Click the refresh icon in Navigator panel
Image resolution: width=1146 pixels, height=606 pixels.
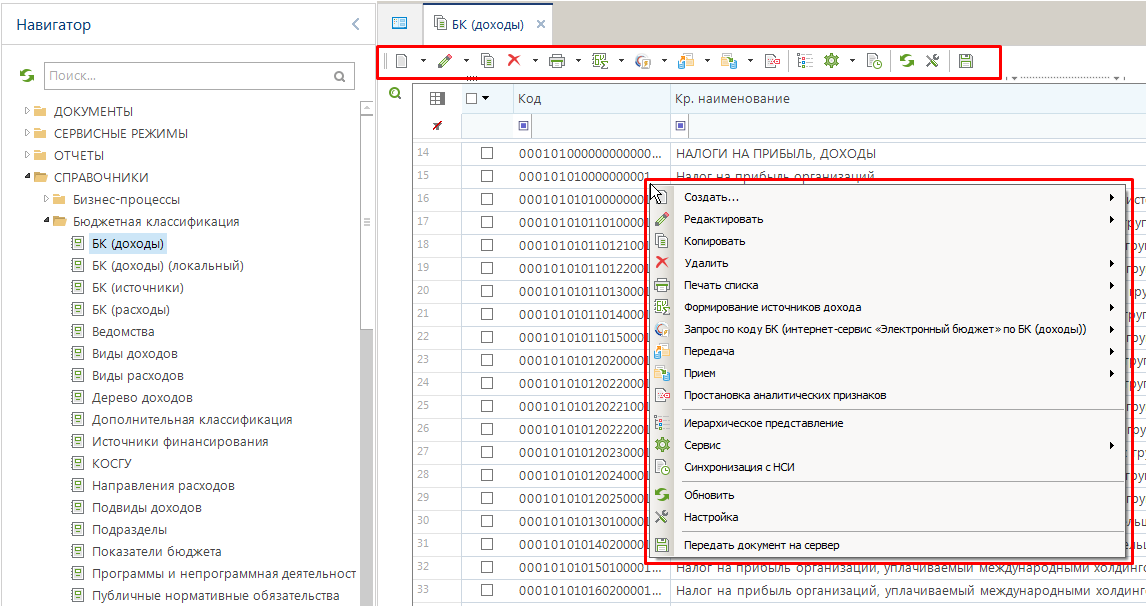coord(27,75)
